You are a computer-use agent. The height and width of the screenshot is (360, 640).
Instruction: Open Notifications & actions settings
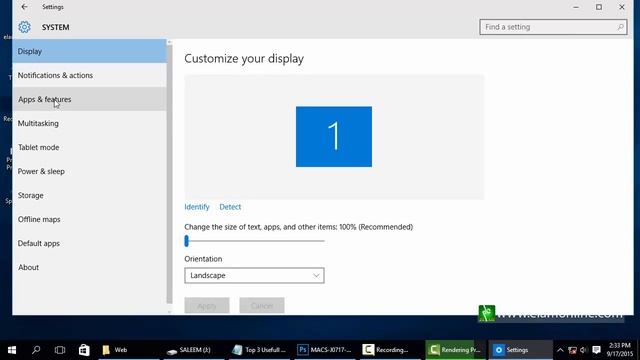click(89, 76)
